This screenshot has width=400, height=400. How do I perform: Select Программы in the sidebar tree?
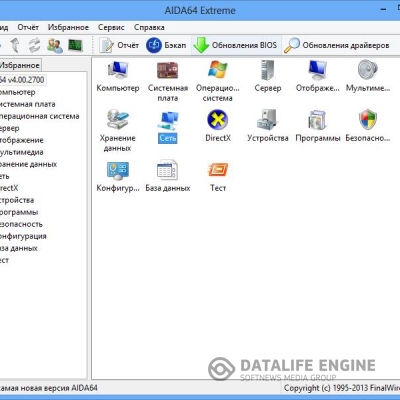(19, 212)
